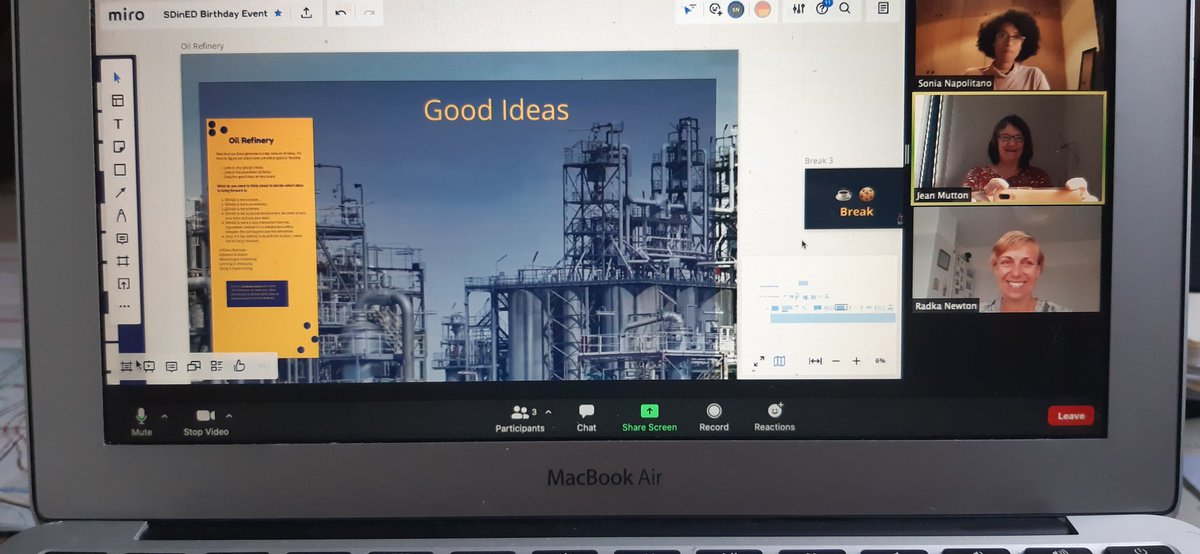
Task: Select the connection line arrow tool
Action: tap(121, 193)
